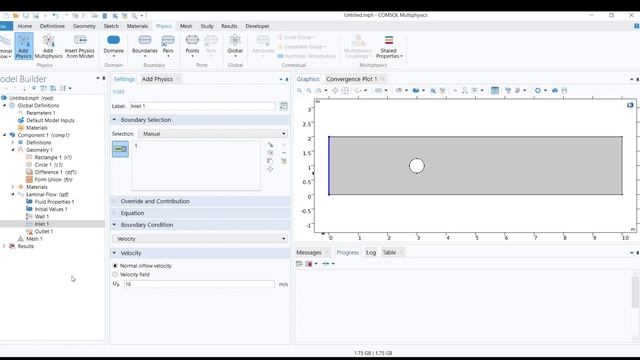Open Insert Physics from Model
Image resolution: width=640 pixels, height=360 pixels.
[80, 46]
